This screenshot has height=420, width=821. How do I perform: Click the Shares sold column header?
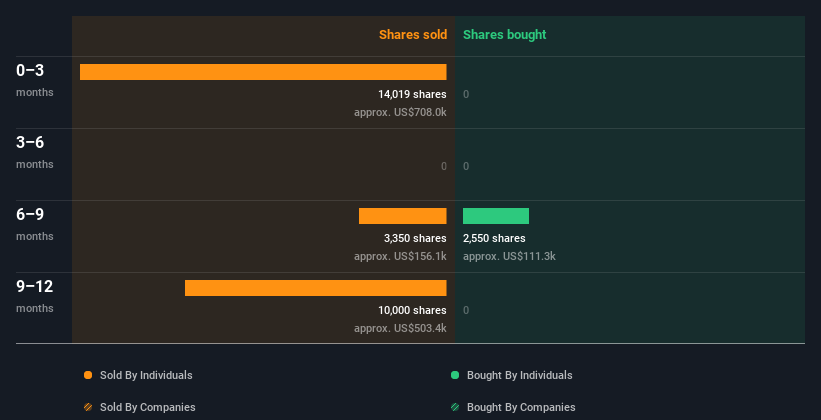click(413, 35)
